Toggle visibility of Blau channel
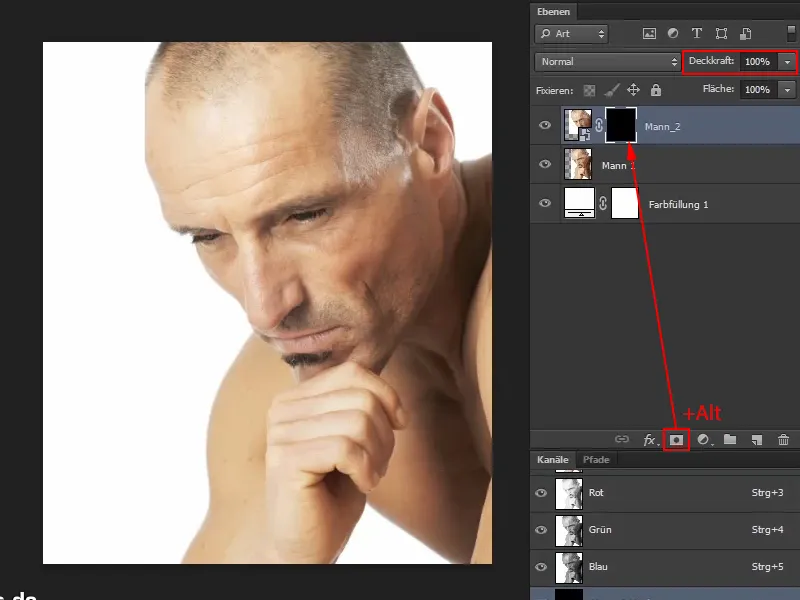800x600 pixels. [x=541, y=567]
